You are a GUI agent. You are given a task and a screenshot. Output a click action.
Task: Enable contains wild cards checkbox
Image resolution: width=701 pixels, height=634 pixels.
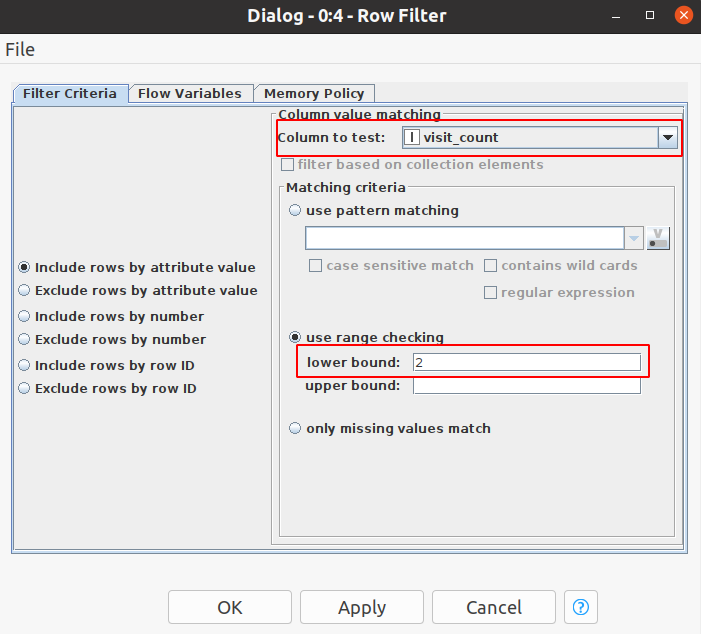tap(490, 266)
